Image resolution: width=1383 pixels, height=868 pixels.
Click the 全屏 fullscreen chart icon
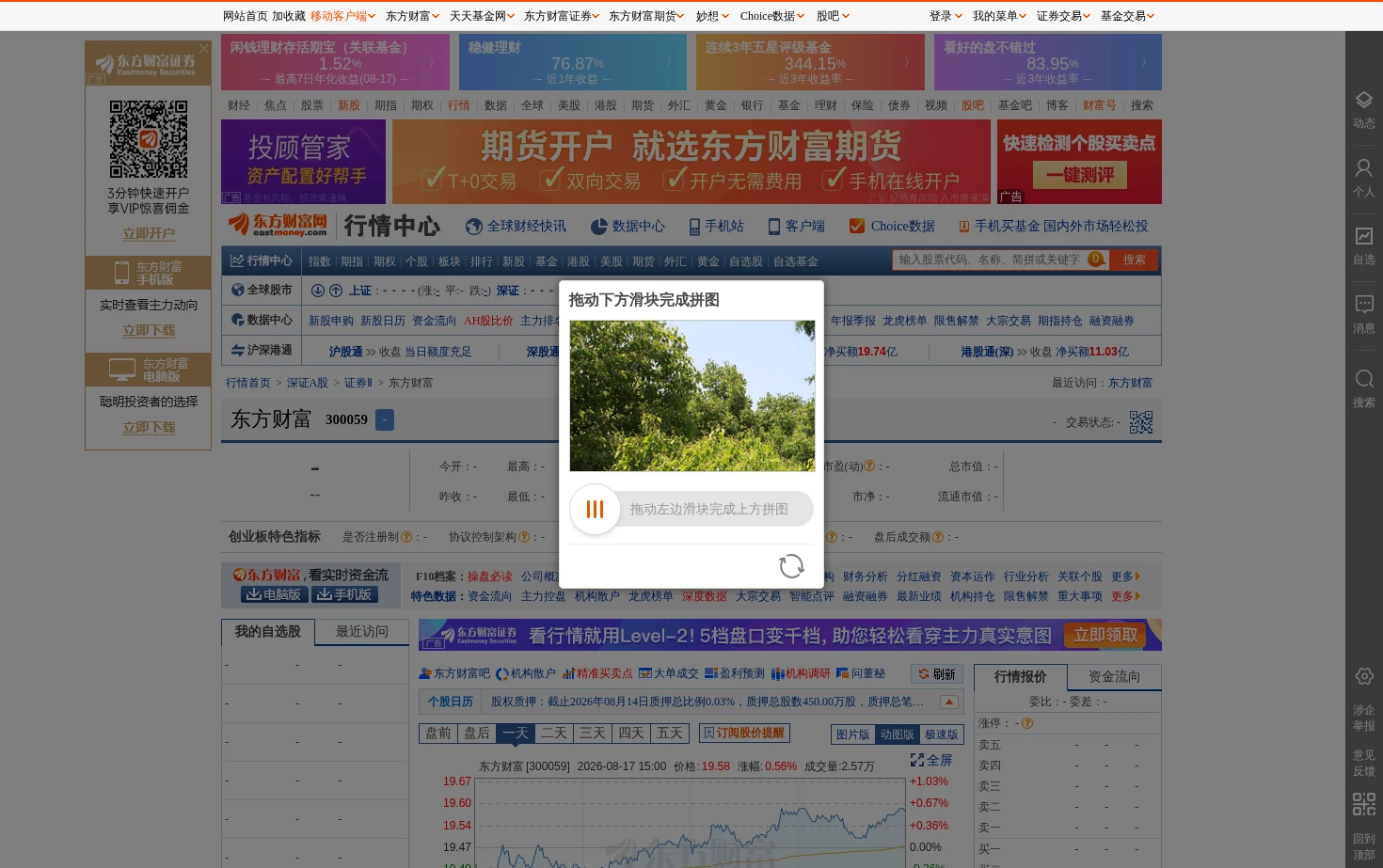(x=917, y=760)
